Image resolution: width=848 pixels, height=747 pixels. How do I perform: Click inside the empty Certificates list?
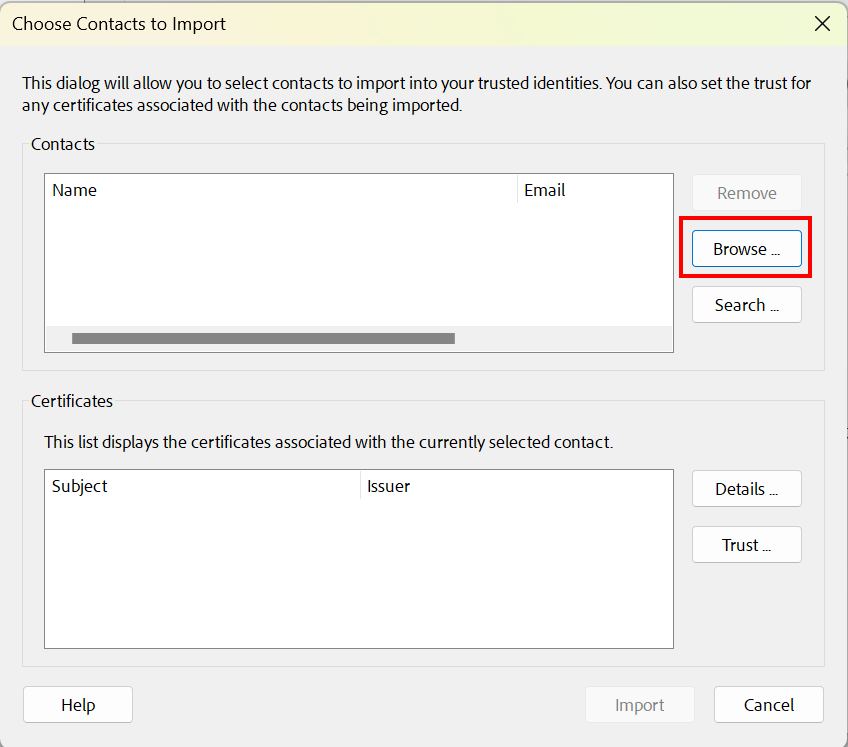click(350, 570)
